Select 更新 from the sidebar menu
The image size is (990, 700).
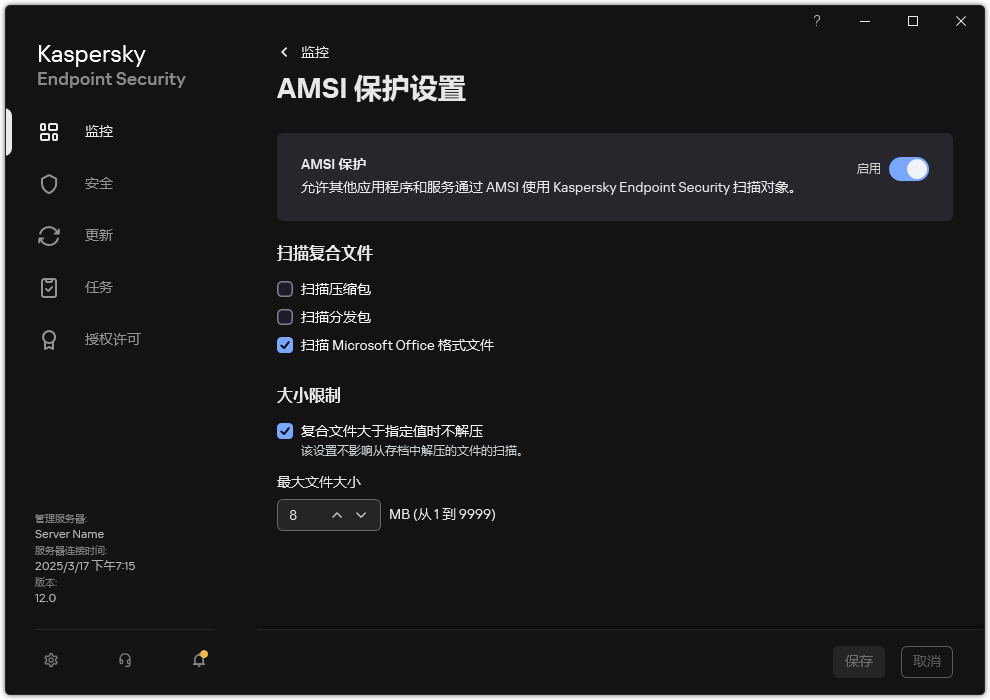click(98, 235)
